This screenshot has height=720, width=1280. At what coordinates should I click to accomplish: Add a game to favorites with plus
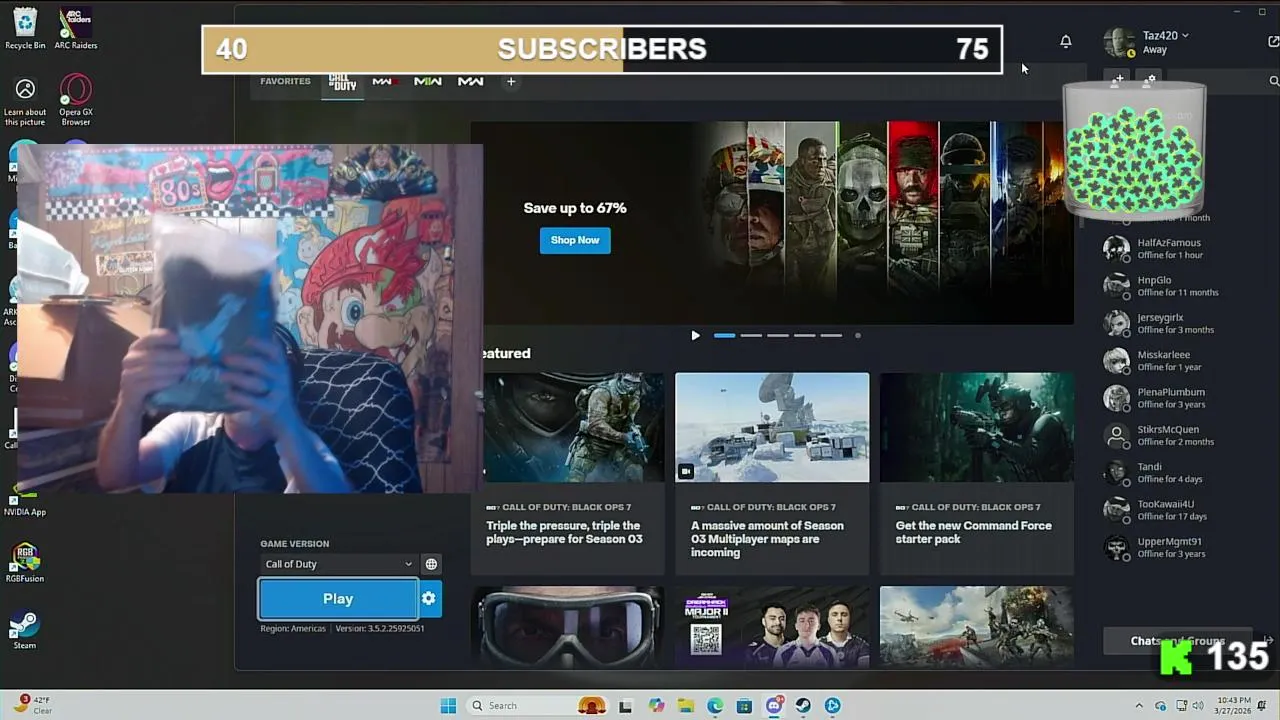pyautogui.click(x=511, y=82)
